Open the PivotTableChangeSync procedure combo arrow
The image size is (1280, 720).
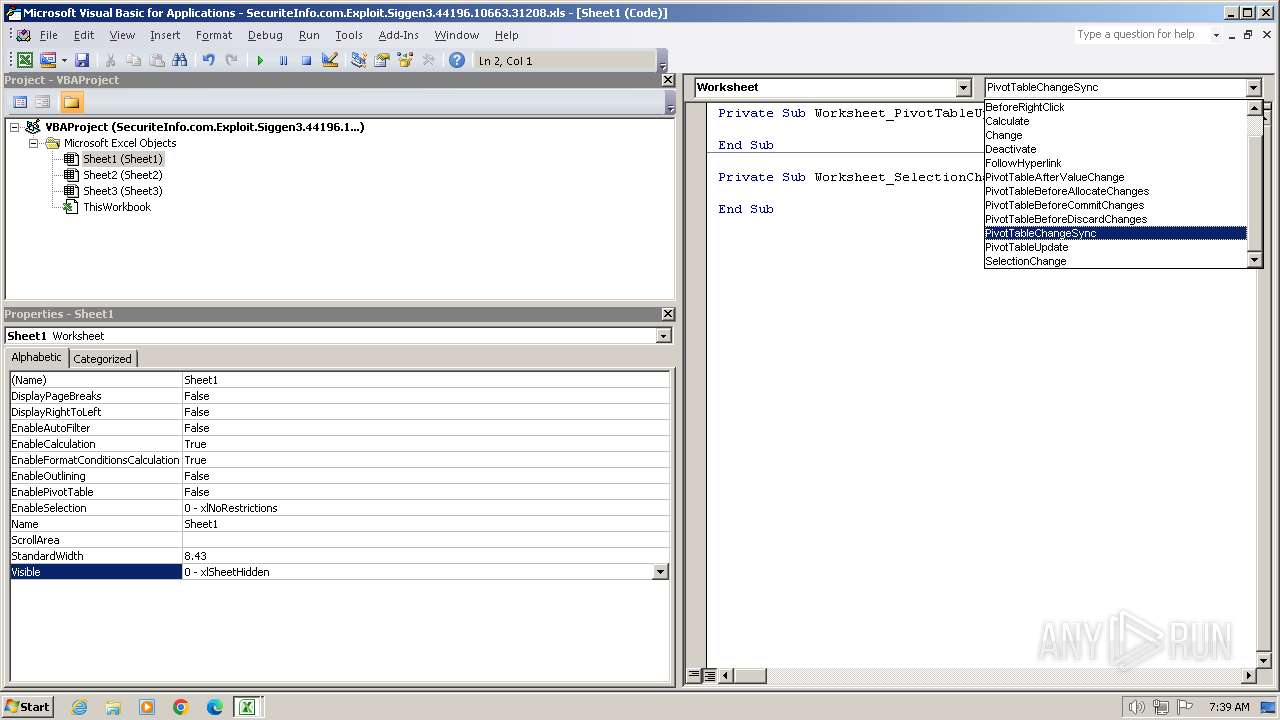pos(1254,88)
